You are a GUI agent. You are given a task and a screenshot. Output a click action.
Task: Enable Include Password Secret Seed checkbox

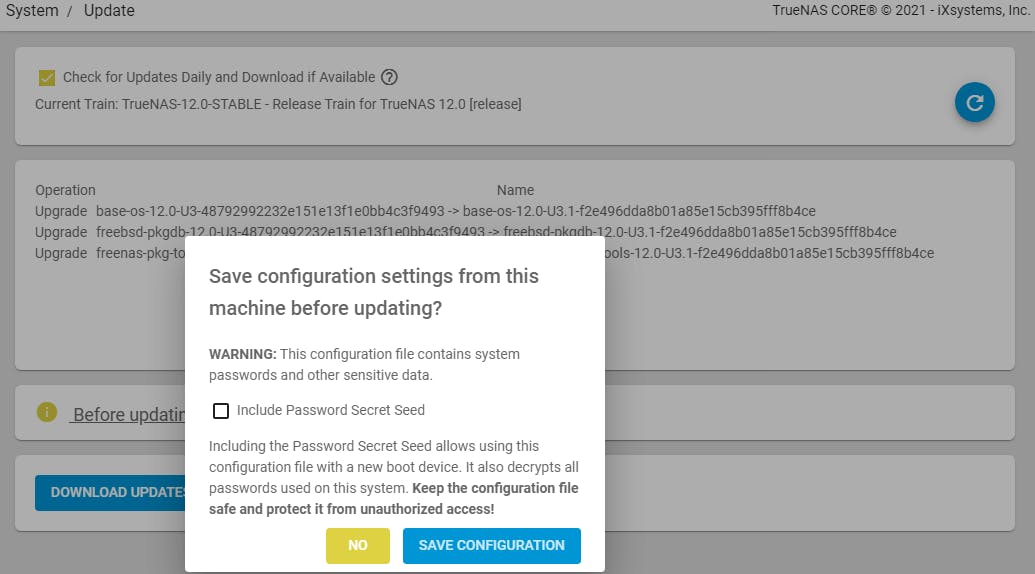(221, 410)
